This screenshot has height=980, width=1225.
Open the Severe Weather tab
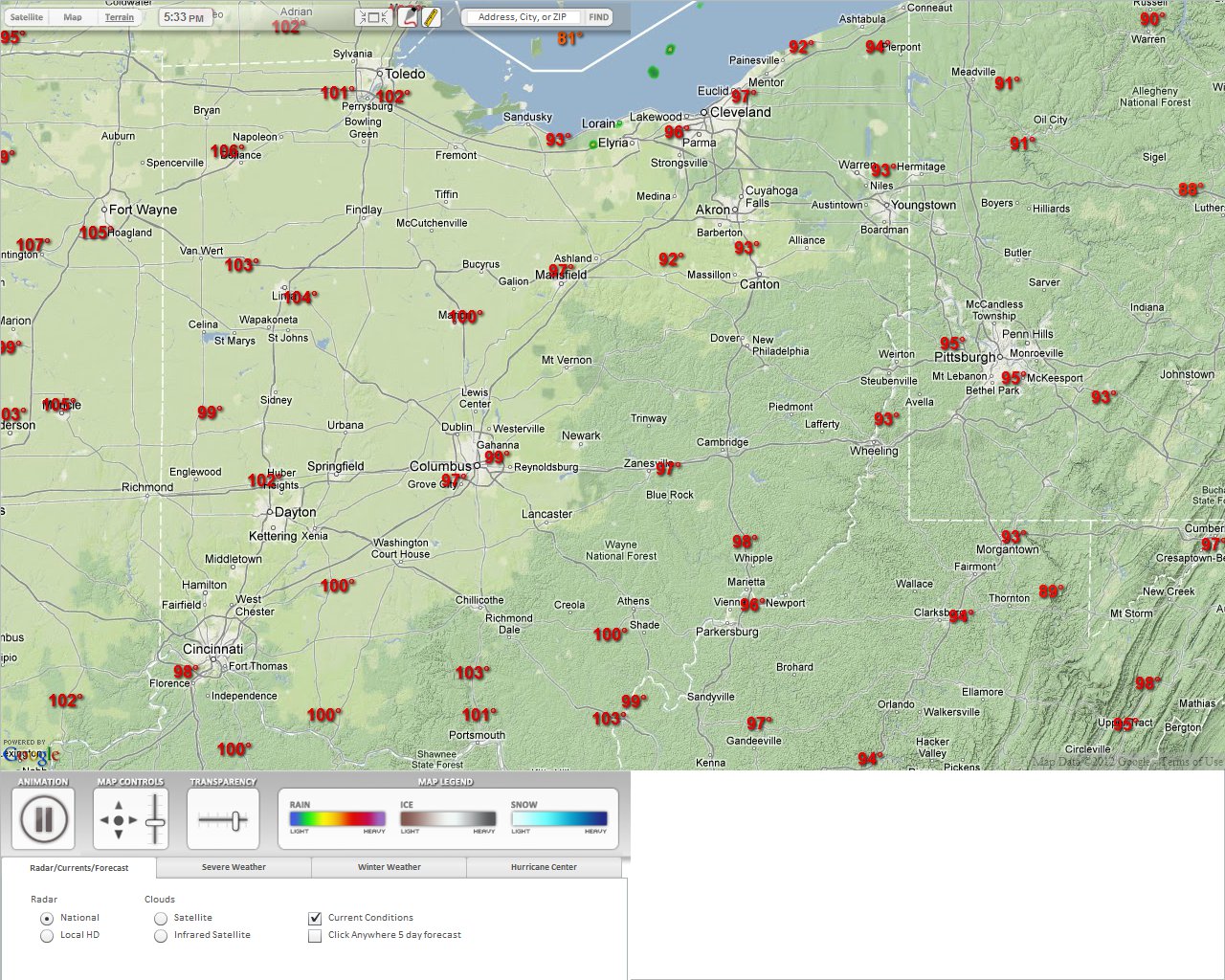[234, 867]
